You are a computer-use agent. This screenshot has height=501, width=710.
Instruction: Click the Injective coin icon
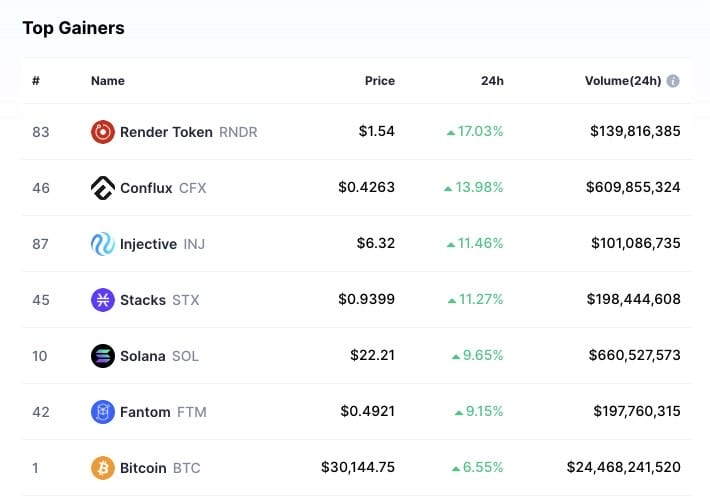102,243
